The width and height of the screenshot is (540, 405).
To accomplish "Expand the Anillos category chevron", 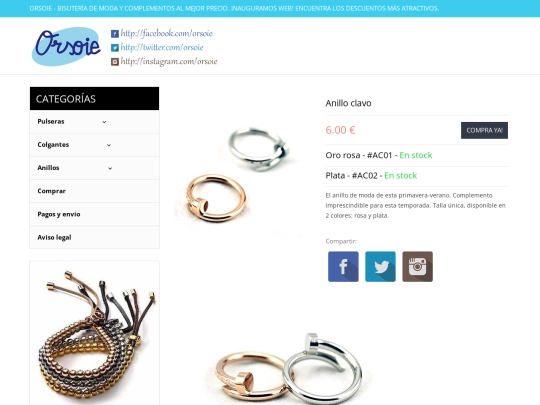I will point(110,168).
